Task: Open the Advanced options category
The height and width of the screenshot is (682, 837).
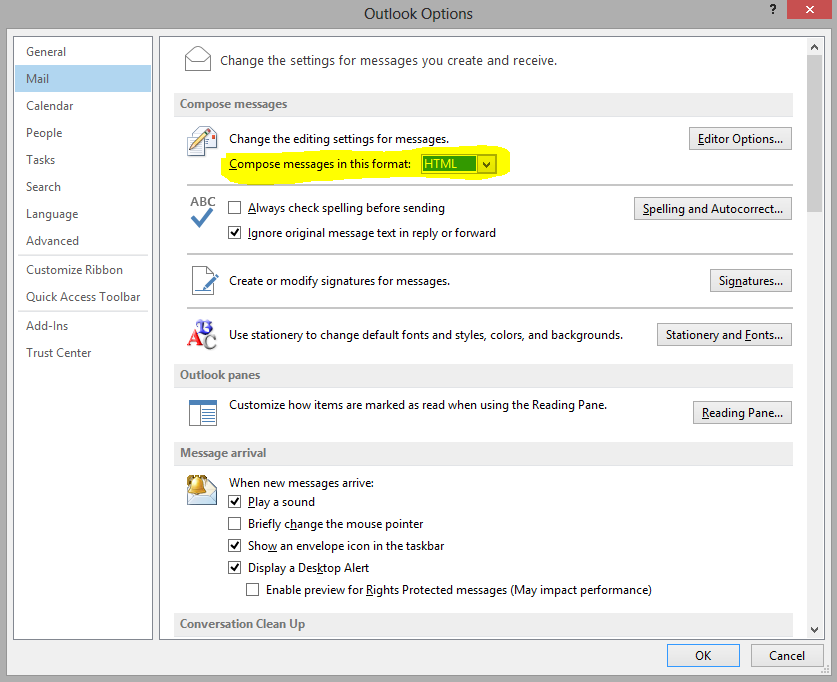Action: pos(83,241)
